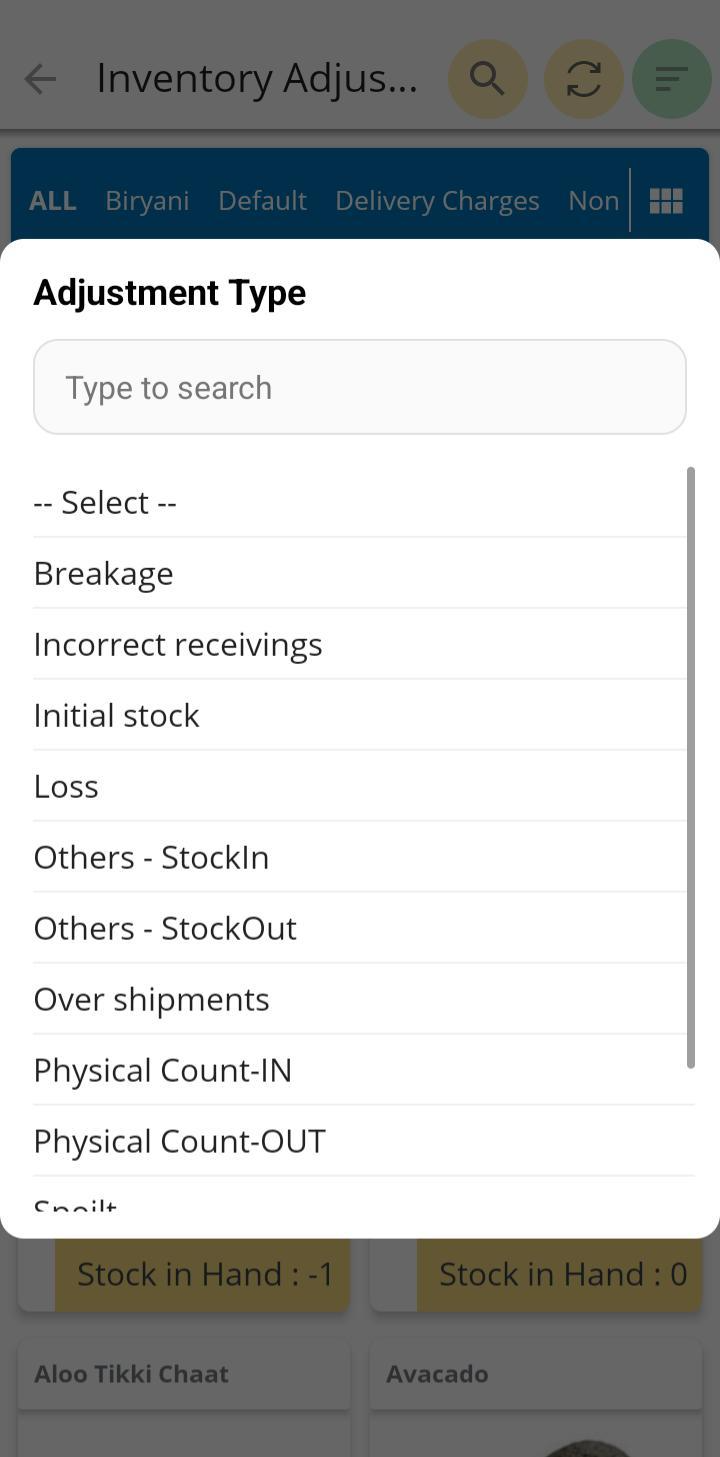Select Physical Count-IN option
The height and width of the screenshot is (1457, 720).
(163, 1071)
